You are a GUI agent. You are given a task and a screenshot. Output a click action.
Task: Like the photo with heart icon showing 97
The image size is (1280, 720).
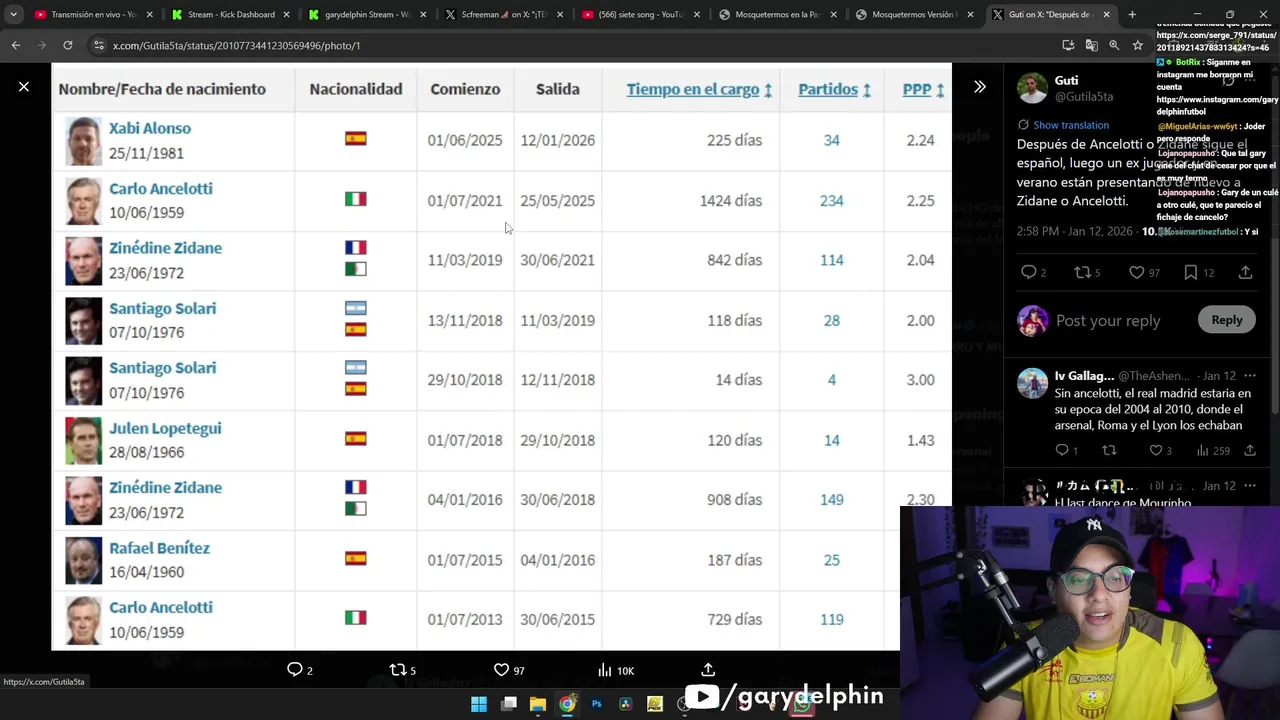pyautogui.click(x=502, y=670)
